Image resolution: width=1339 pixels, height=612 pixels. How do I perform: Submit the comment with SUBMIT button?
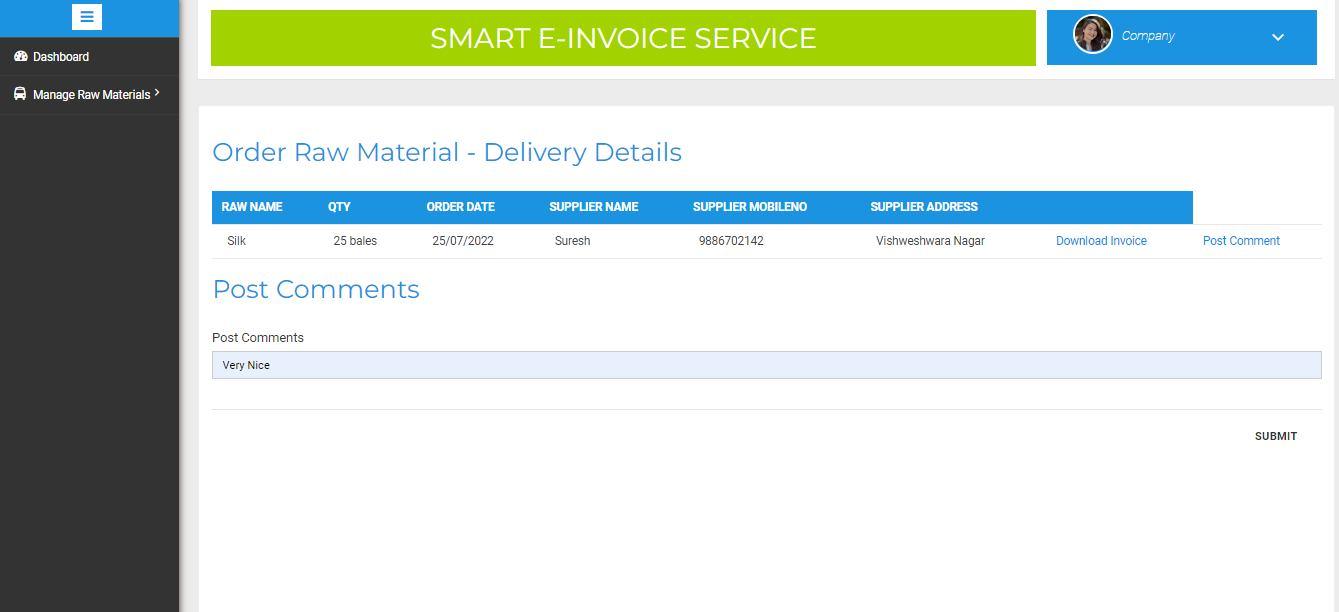1275,436
